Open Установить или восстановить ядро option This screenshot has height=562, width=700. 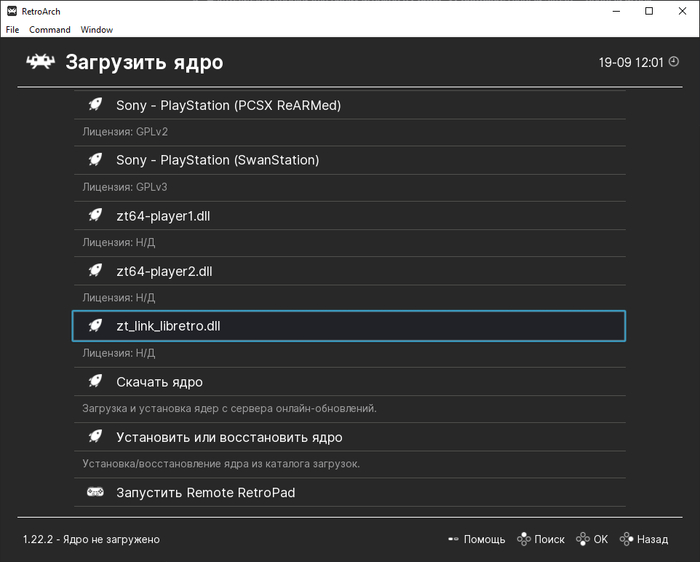(x=350, y=437)
